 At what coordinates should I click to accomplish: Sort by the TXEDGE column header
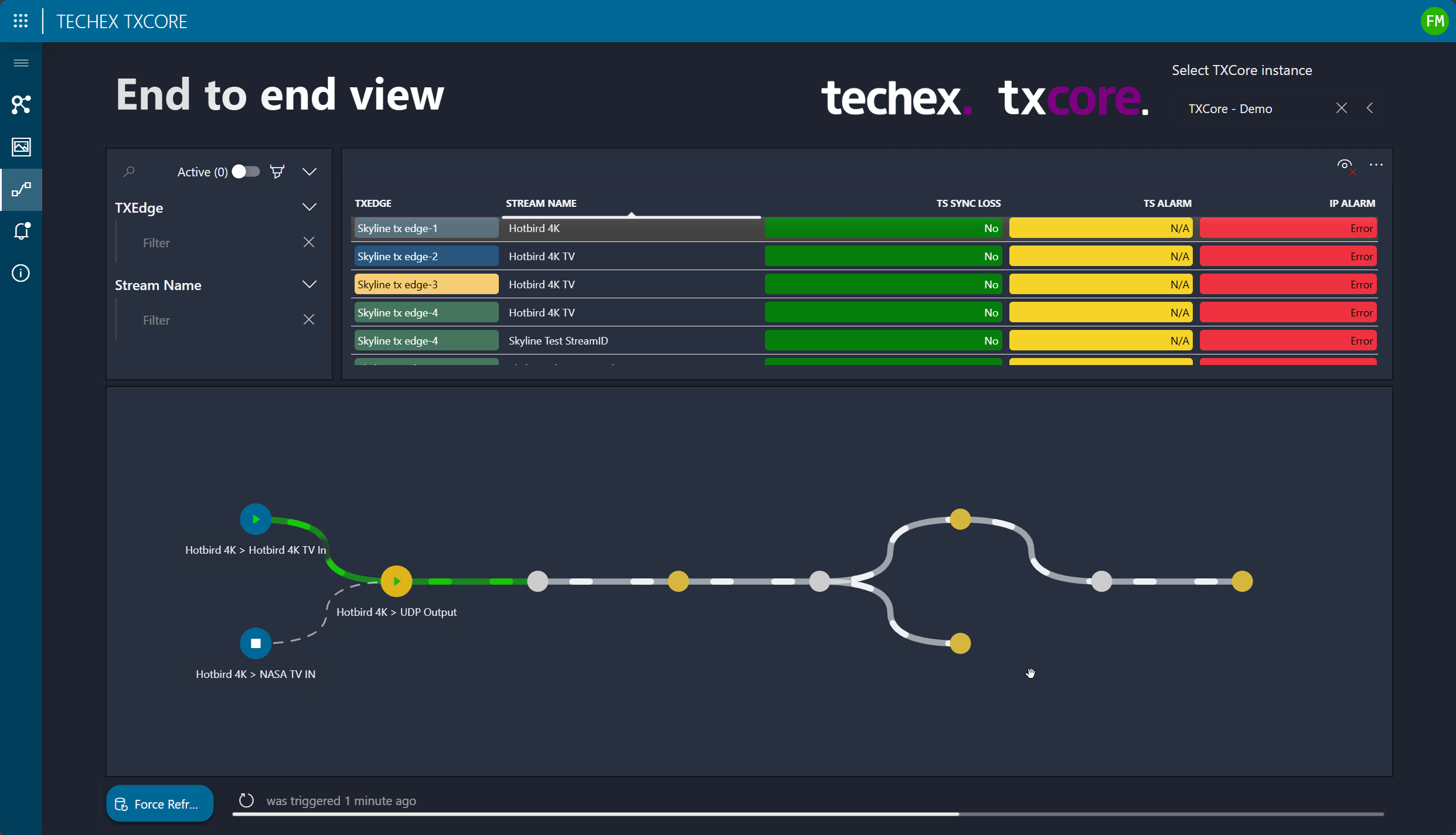(373, 203)
